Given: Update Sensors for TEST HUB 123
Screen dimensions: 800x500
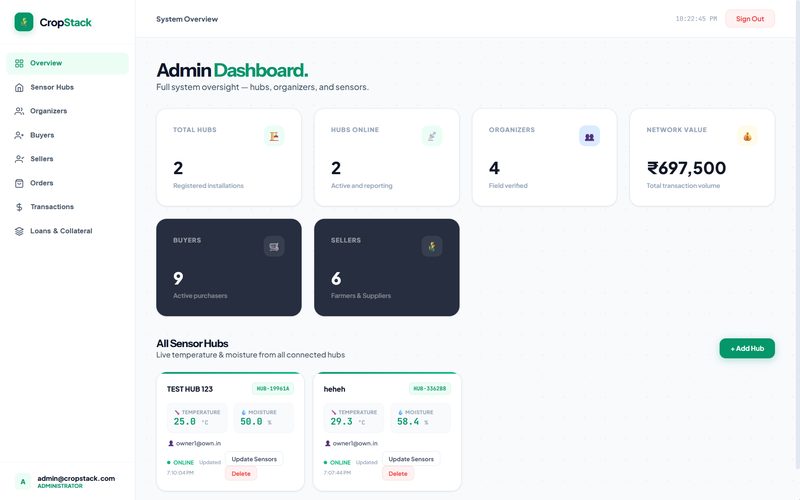Looking at the screenshot, I should [x=254, y=459].
